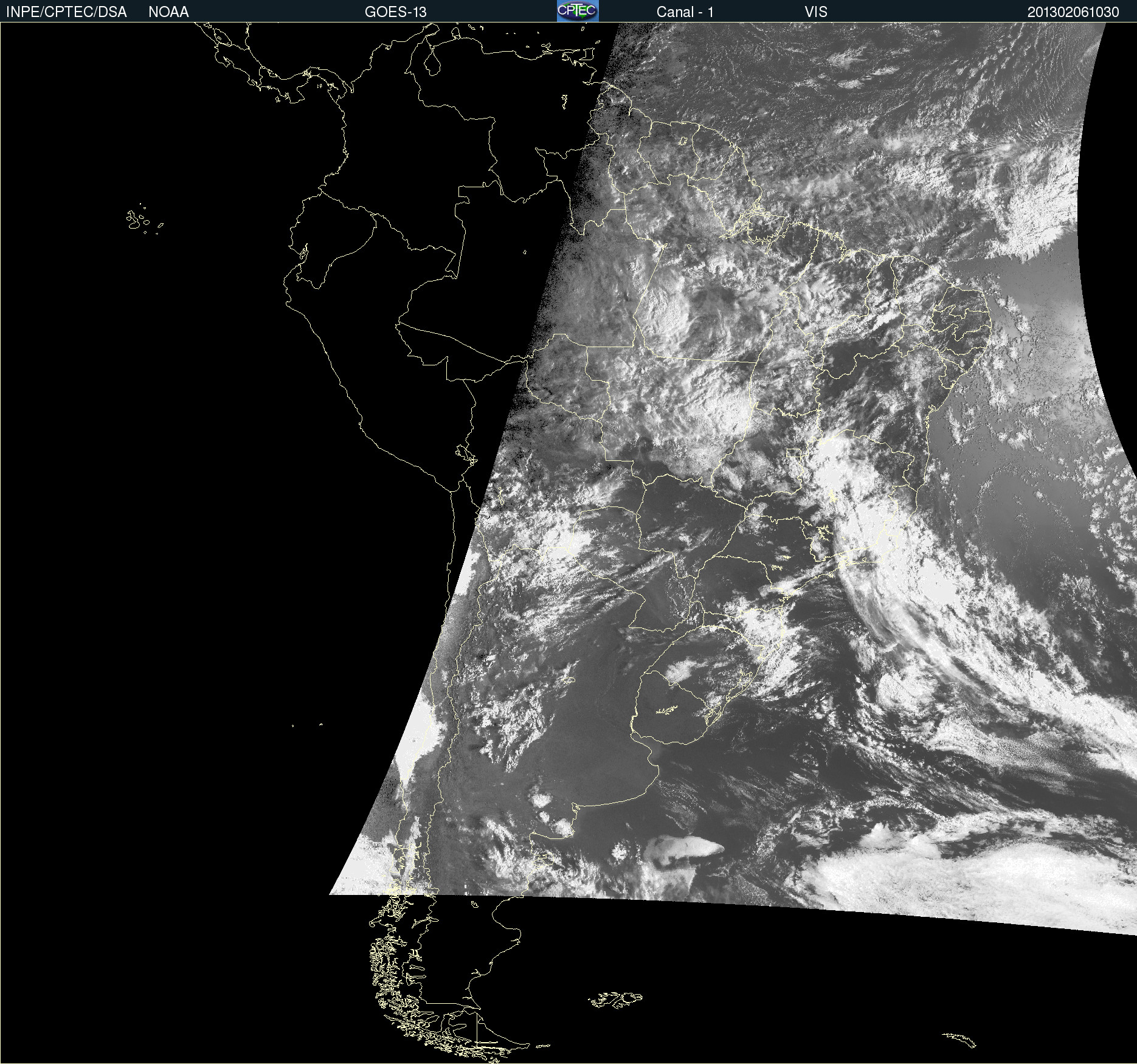Click the NOAA label in the header

coord(168,12)
